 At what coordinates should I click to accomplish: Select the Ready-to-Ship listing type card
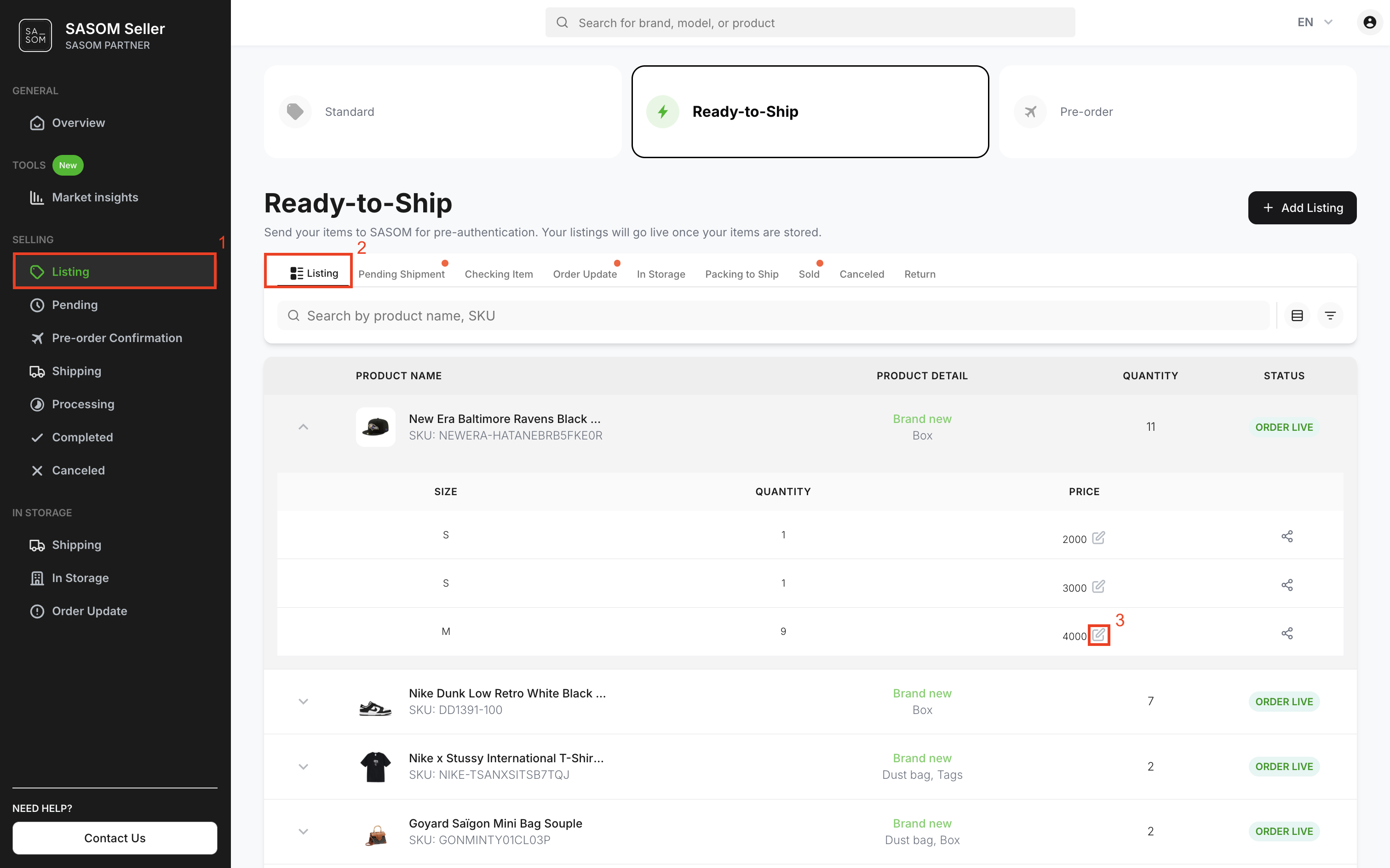point(810,111)
